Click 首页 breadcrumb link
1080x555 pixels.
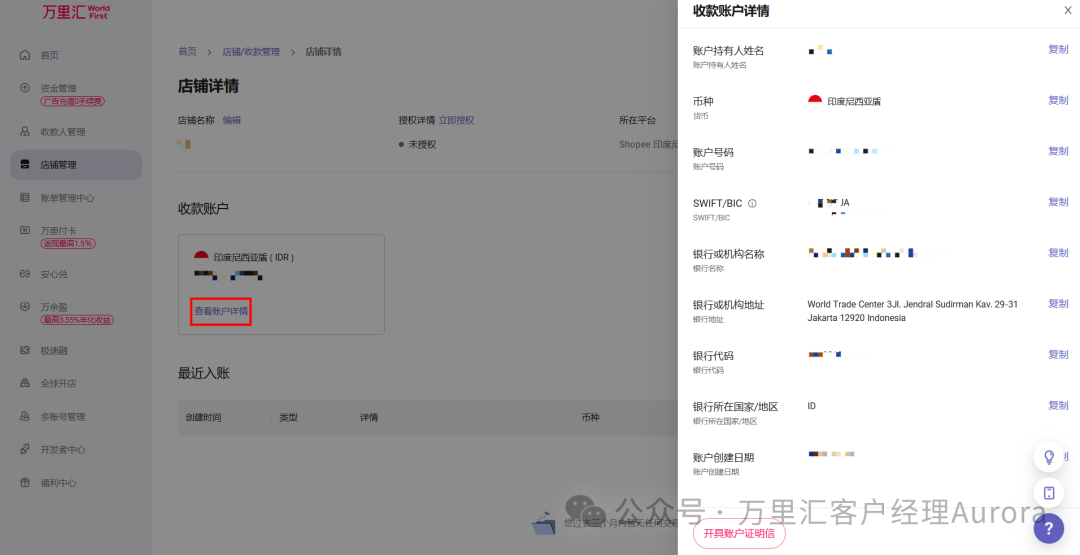187,52
